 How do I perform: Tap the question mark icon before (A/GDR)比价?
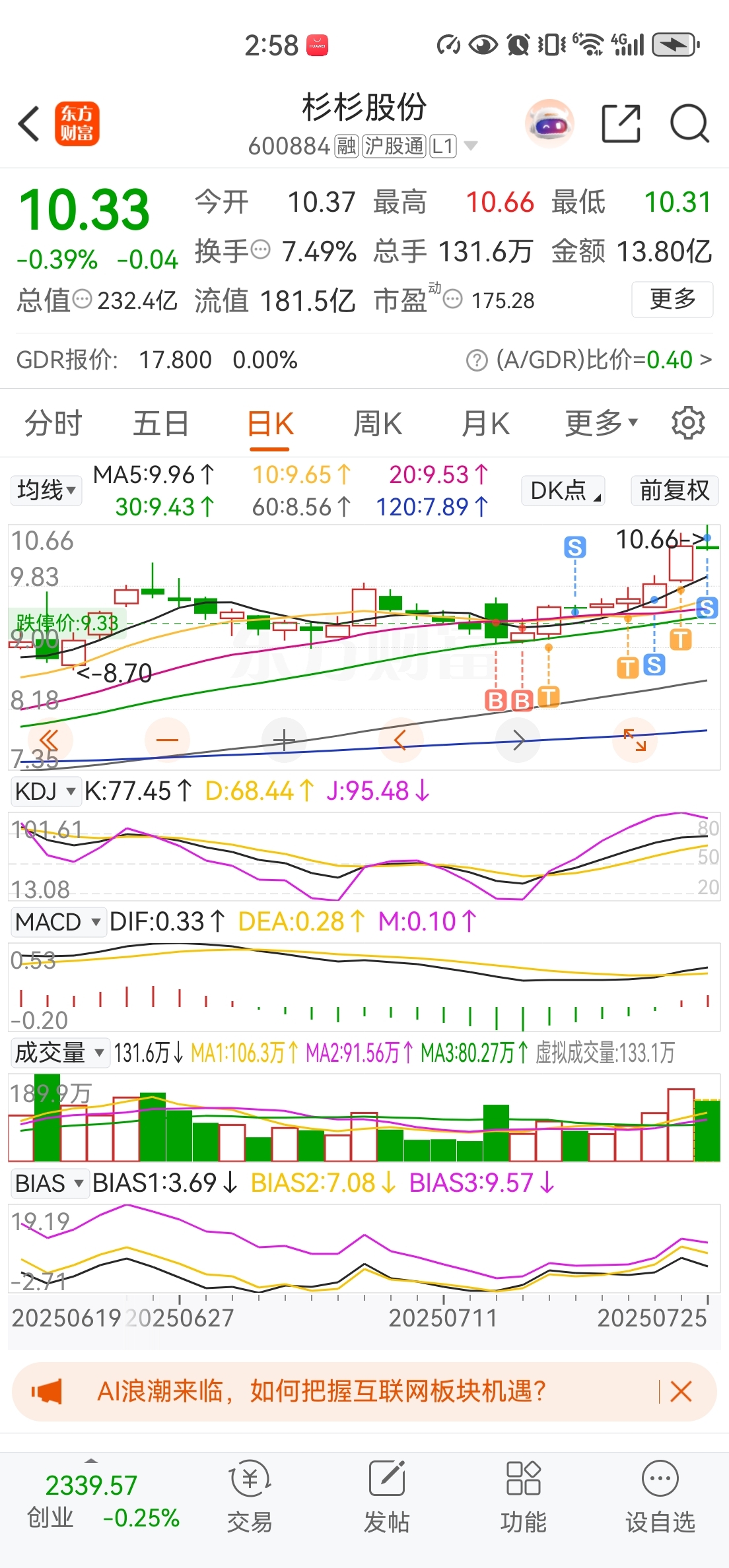point(476,360)
